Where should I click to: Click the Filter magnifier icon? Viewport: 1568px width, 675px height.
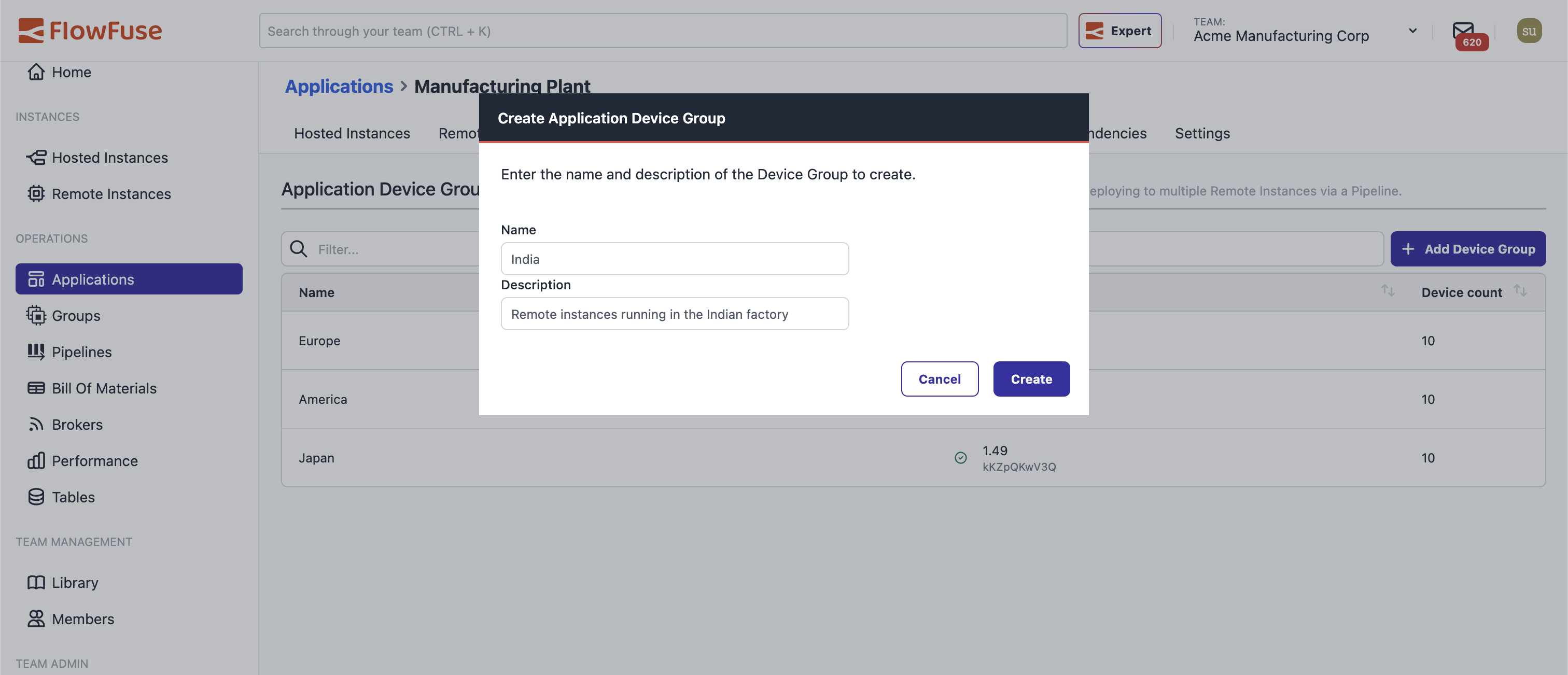[x=298, y=249]
